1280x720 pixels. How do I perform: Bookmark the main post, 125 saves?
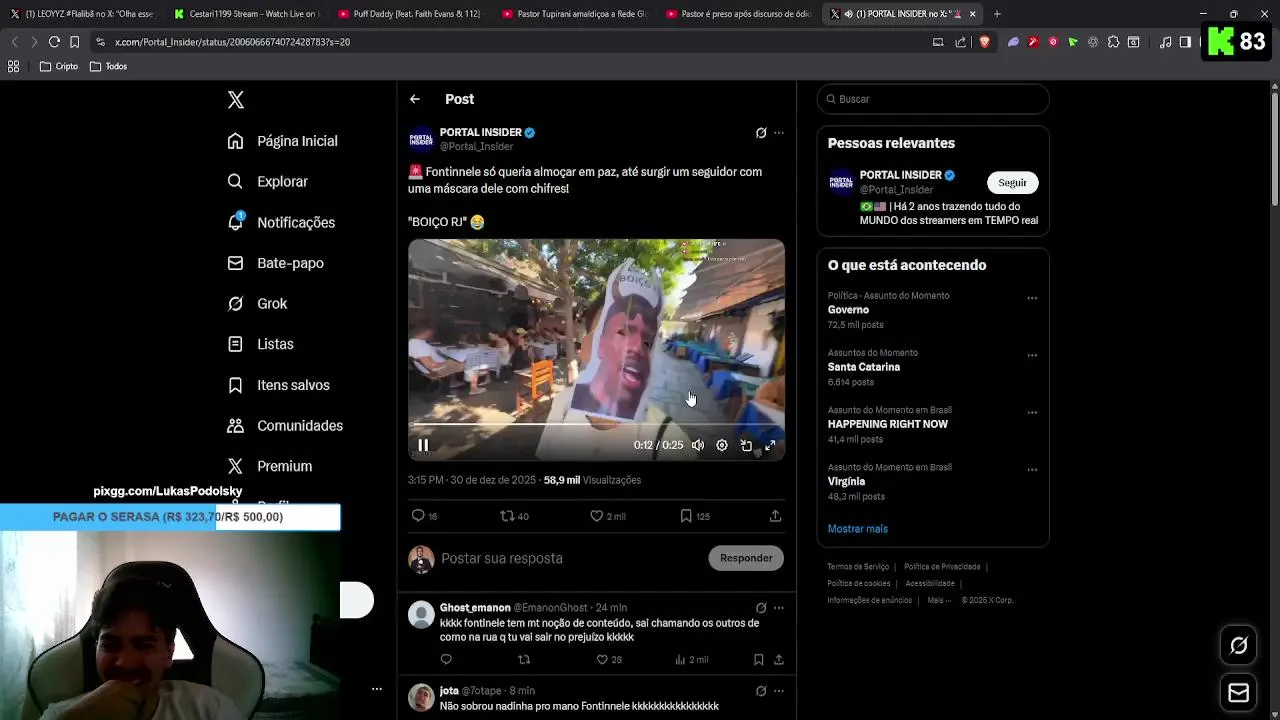694,516
